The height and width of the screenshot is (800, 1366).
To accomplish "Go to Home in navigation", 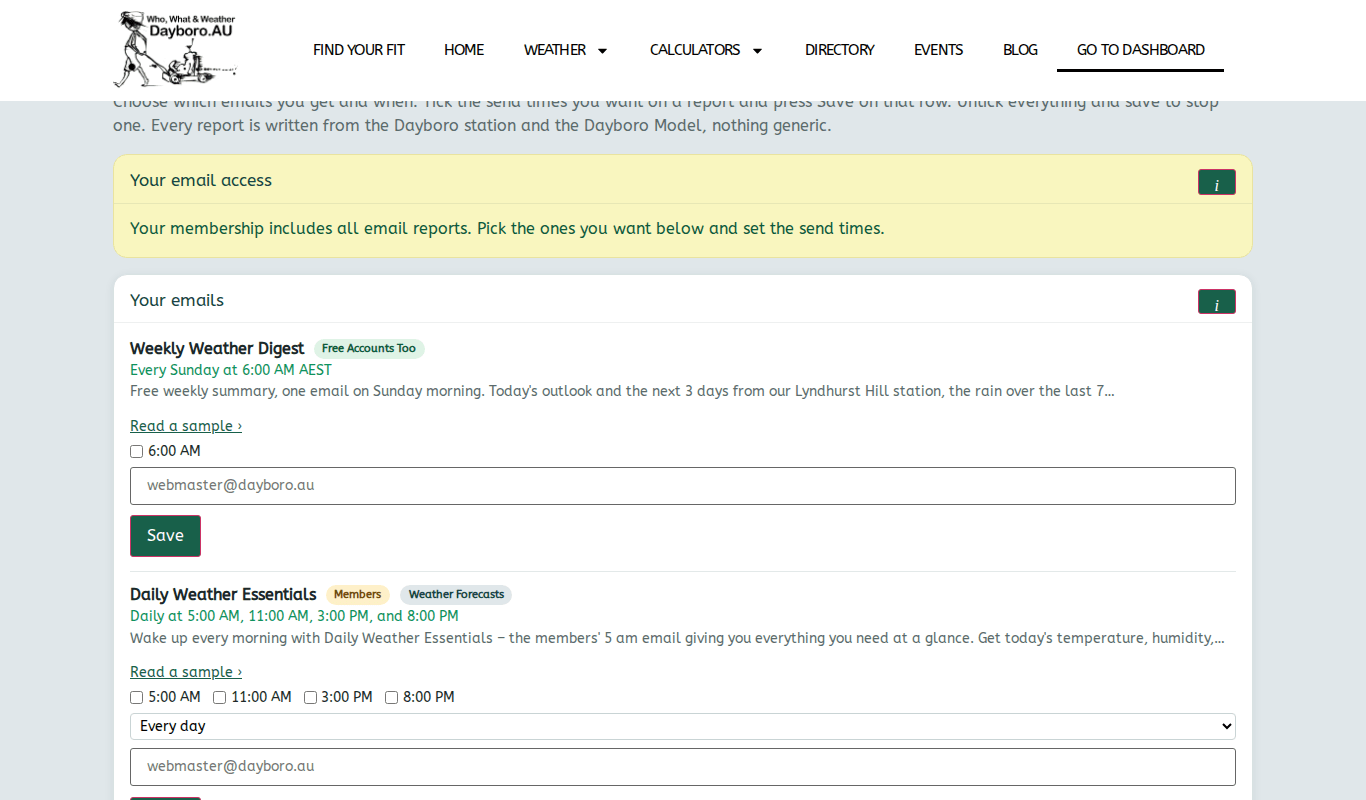I will tap(464, 50).
